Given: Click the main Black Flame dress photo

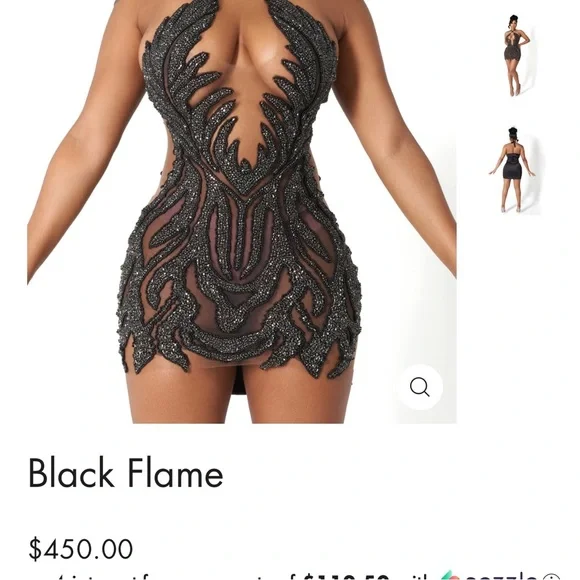Looking at the screenshot, I should tap(242, 212).
